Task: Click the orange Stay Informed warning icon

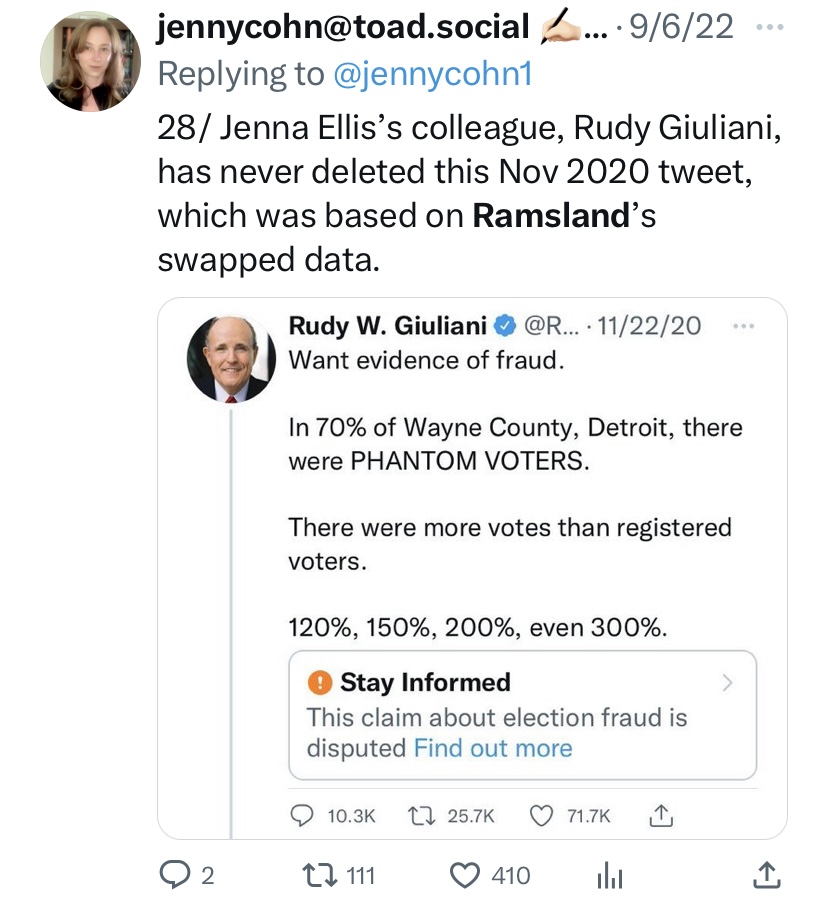Action: 319,683
